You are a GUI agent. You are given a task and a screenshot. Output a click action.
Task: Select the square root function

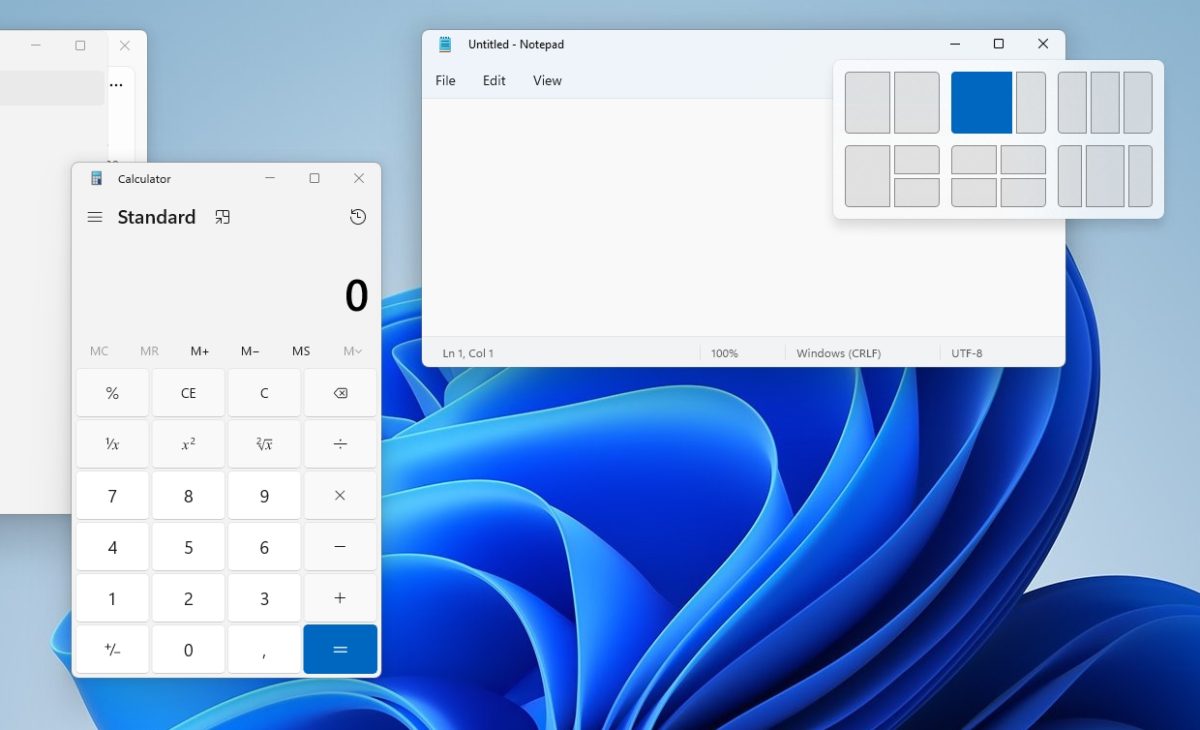[264, 443]
